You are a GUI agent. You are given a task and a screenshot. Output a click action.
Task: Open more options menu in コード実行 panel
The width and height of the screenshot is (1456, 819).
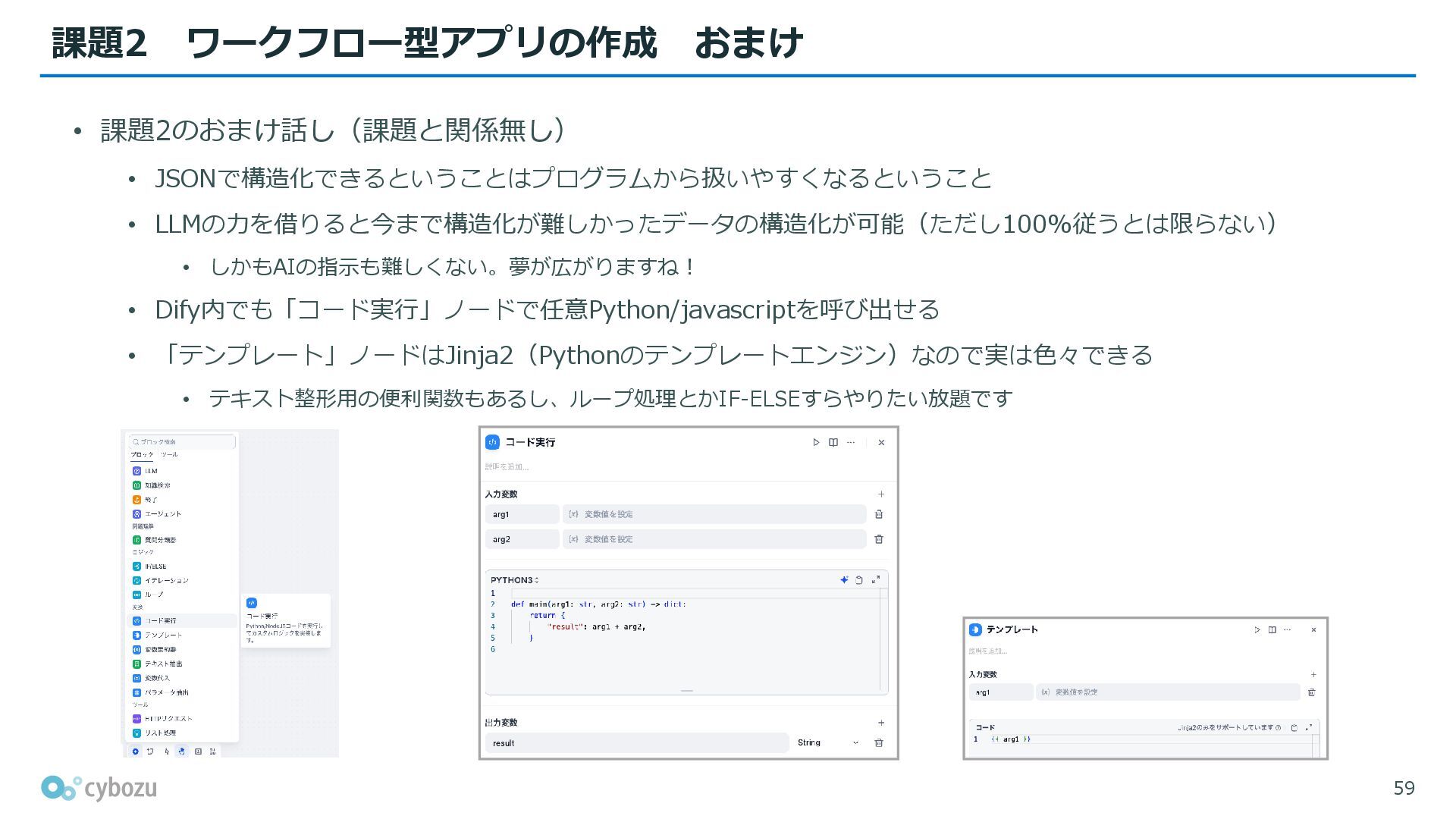click(x=851, y=442)
